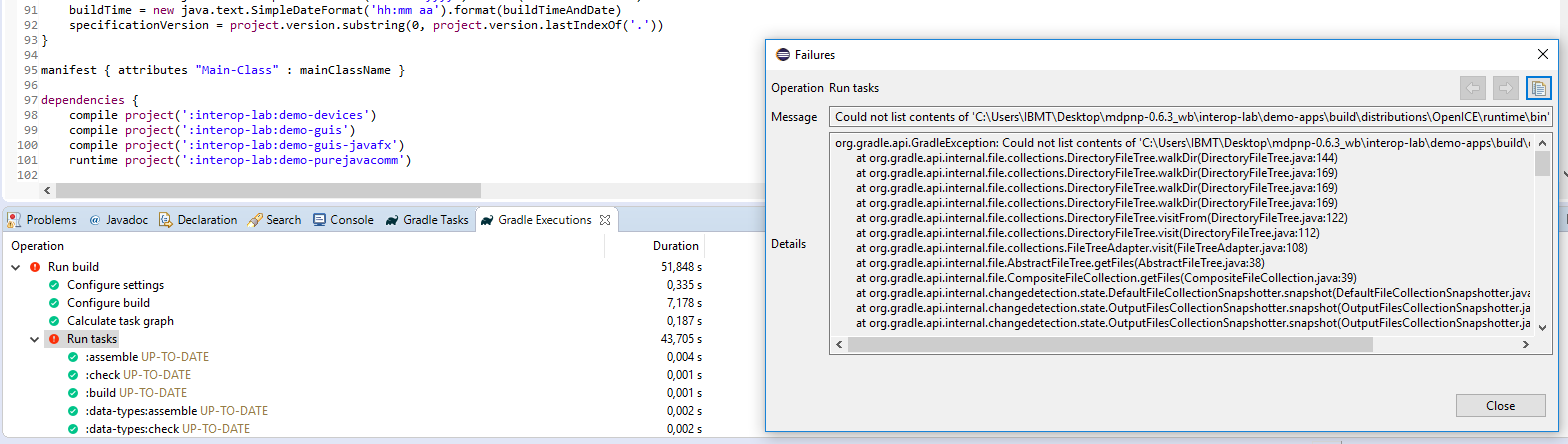This screenshot has height=444, width=1568.
Task: Open the Console tab
Action: pos(343,220)
